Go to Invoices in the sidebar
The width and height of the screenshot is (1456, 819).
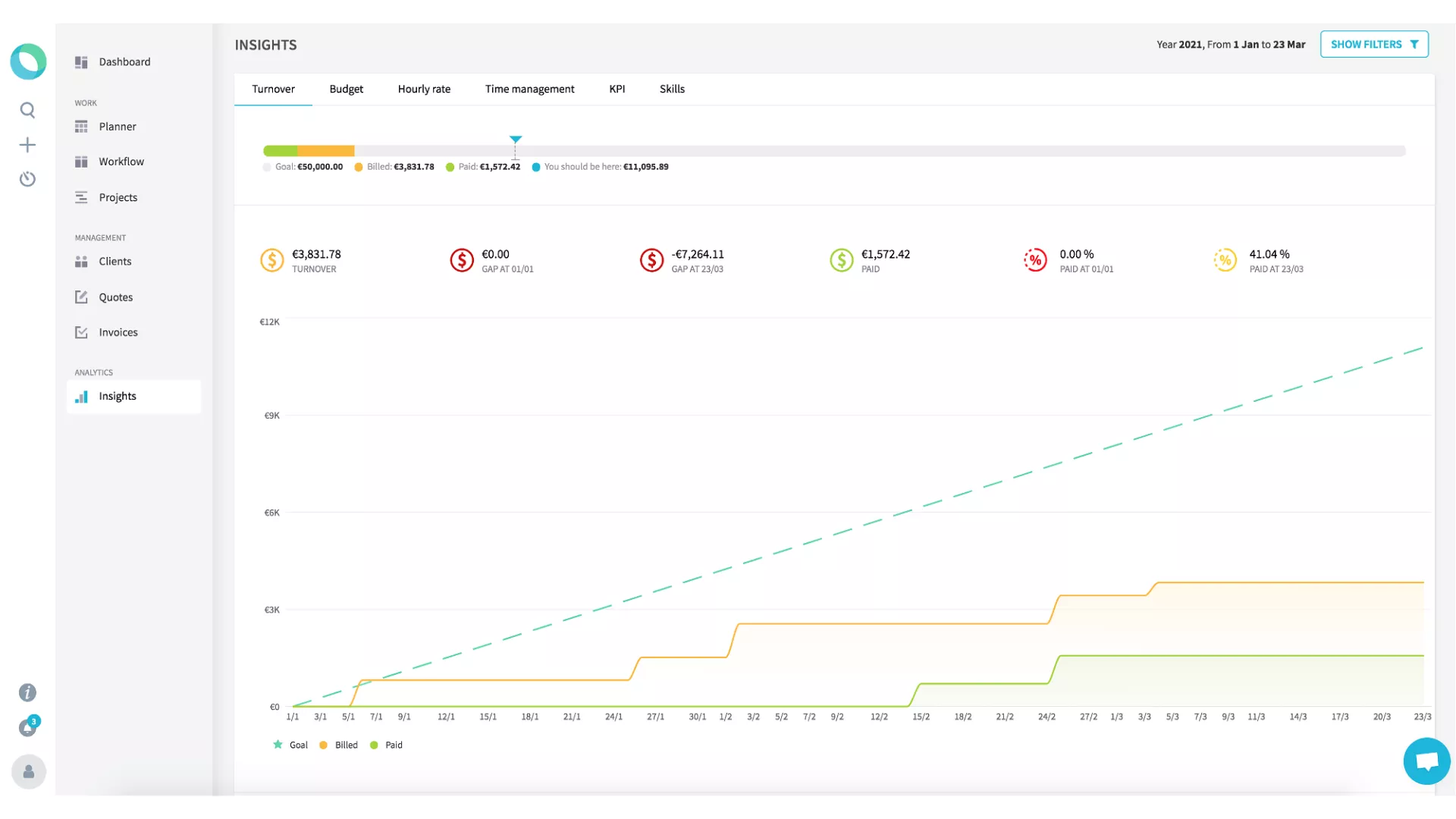click(x=118, y=332)
